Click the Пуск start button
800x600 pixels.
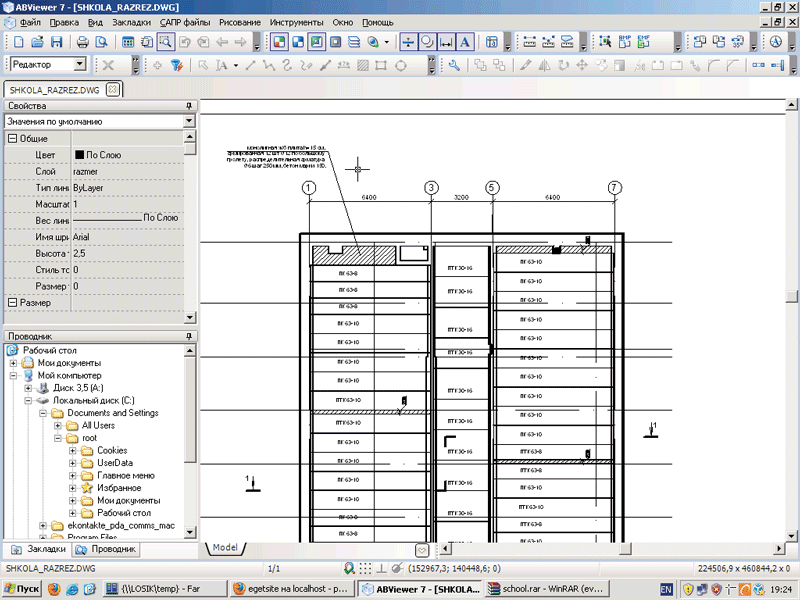[x=21, y=589]
